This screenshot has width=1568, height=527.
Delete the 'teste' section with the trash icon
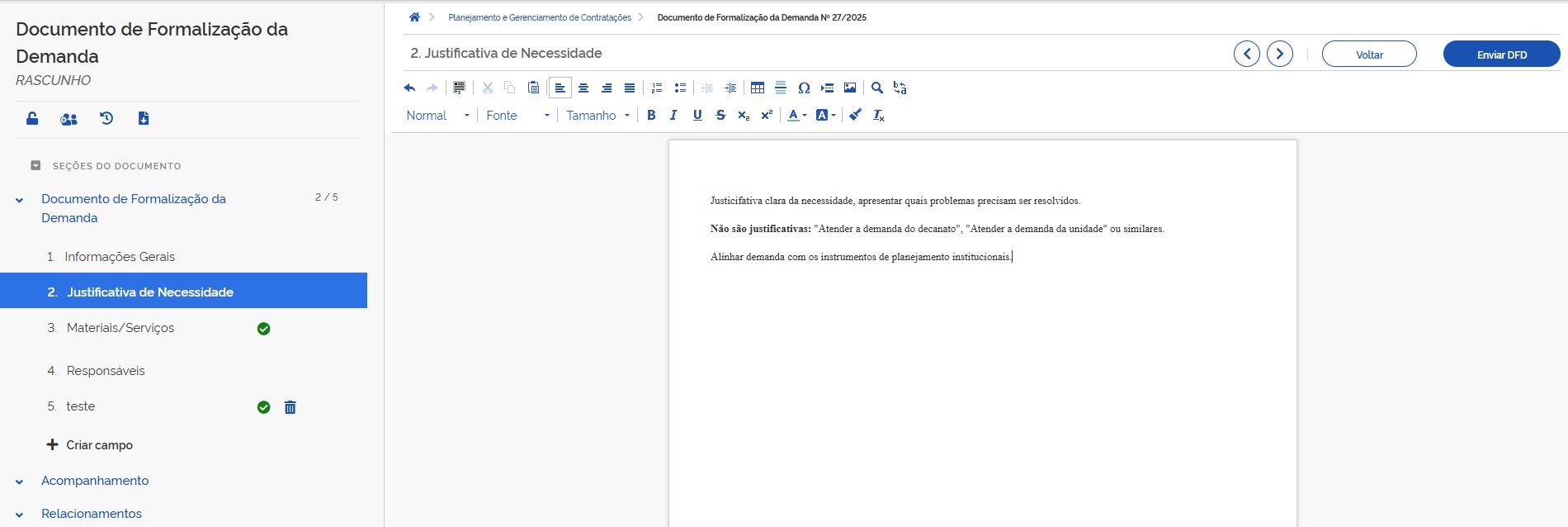tap(290, 407)
